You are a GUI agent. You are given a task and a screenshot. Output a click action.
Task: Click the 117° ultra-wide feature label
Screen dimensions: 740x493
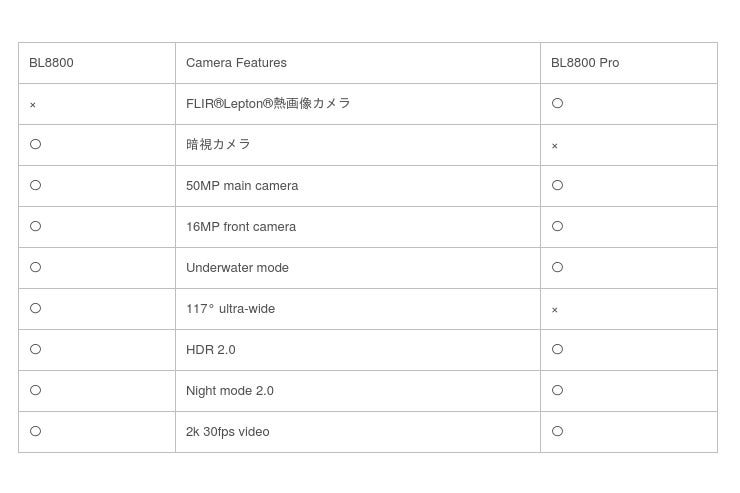230,309
